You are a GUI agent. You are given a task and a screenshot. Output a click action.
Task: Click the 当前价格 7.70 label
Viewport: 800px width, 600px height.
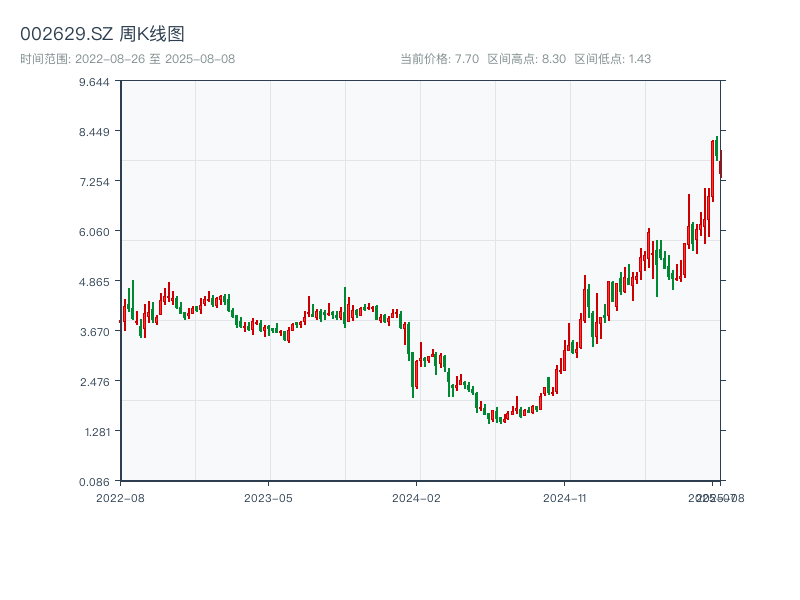point(439,59)
